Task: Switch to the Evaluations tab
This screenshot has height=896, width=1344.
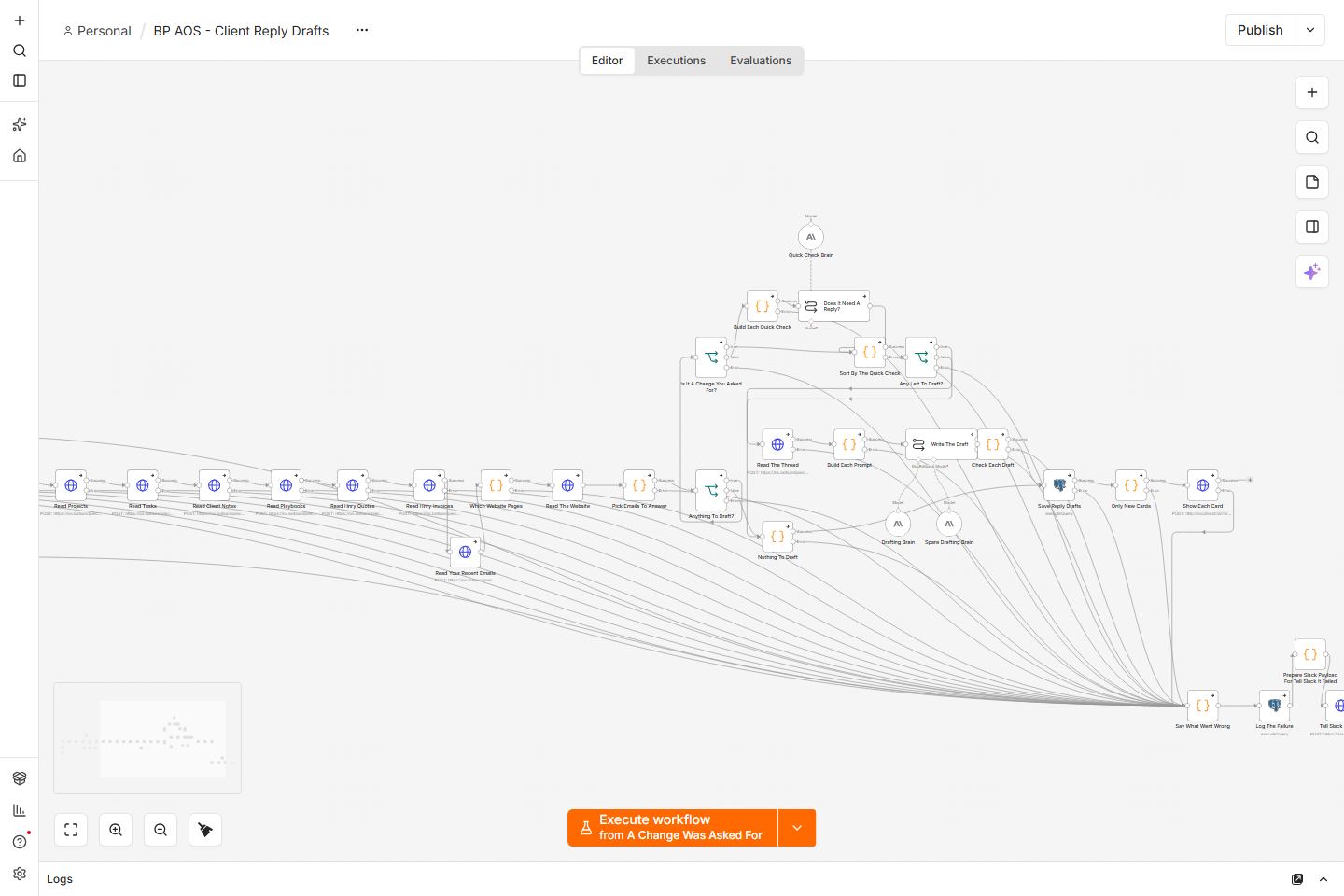Action: pyautogui.click(x=761, y=61)
